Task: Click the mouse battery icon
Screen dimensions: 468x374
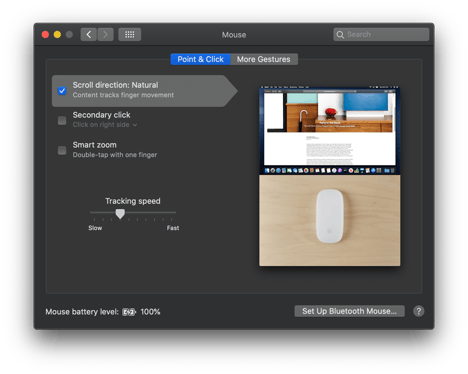Action: coord(129,312)
